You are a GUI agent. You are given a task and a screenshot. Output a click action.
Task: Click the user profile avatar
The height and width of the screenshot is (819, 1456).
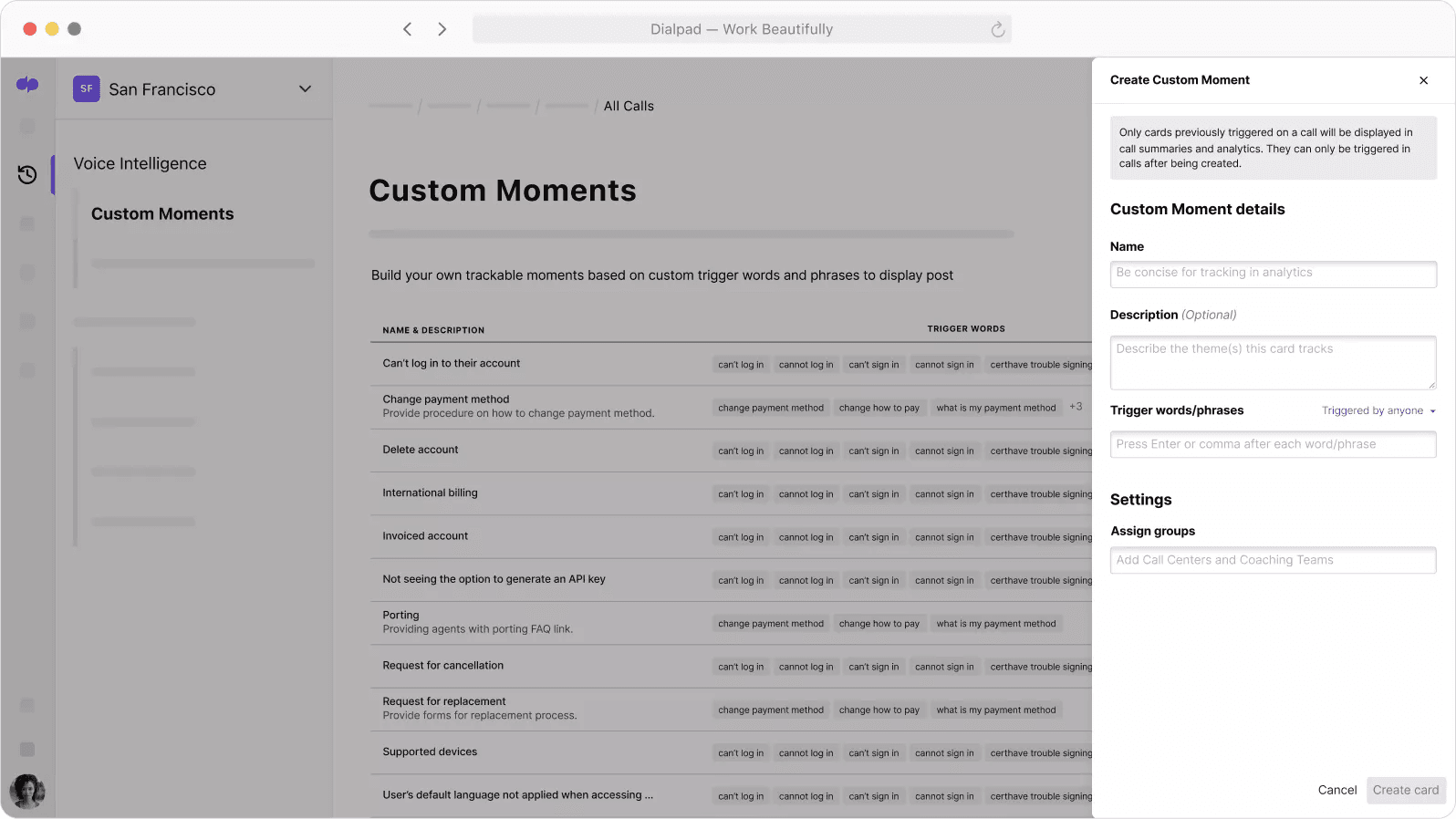tap(27, 791)
